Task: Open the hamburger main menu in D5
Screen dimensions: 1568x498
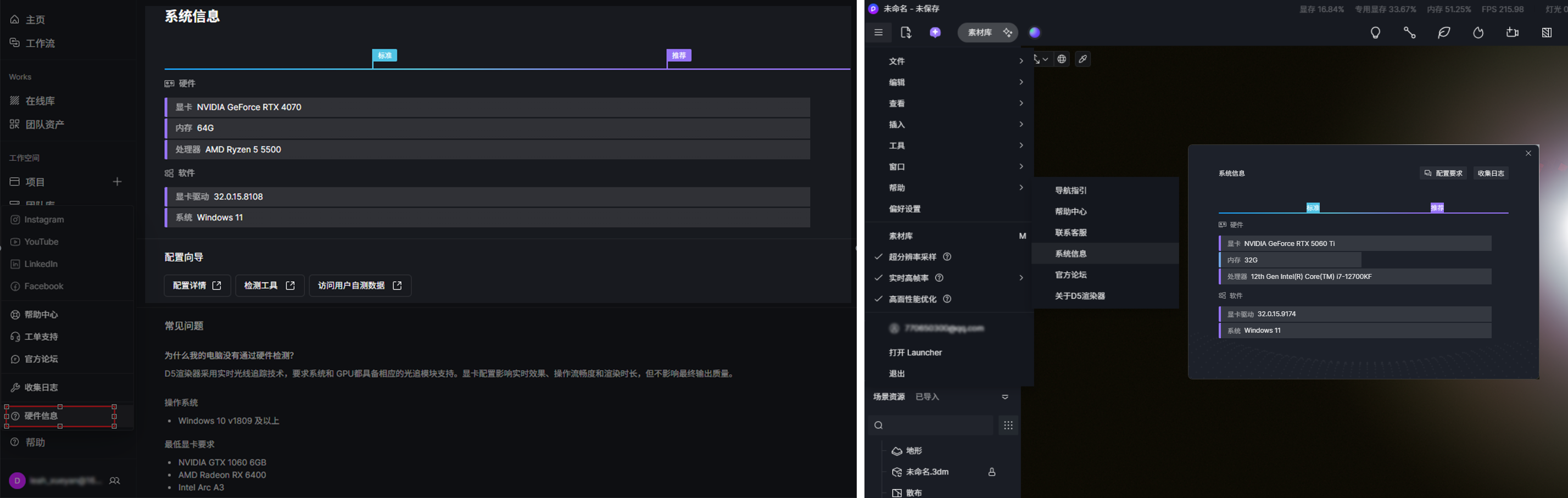Action: coord(878,33)
